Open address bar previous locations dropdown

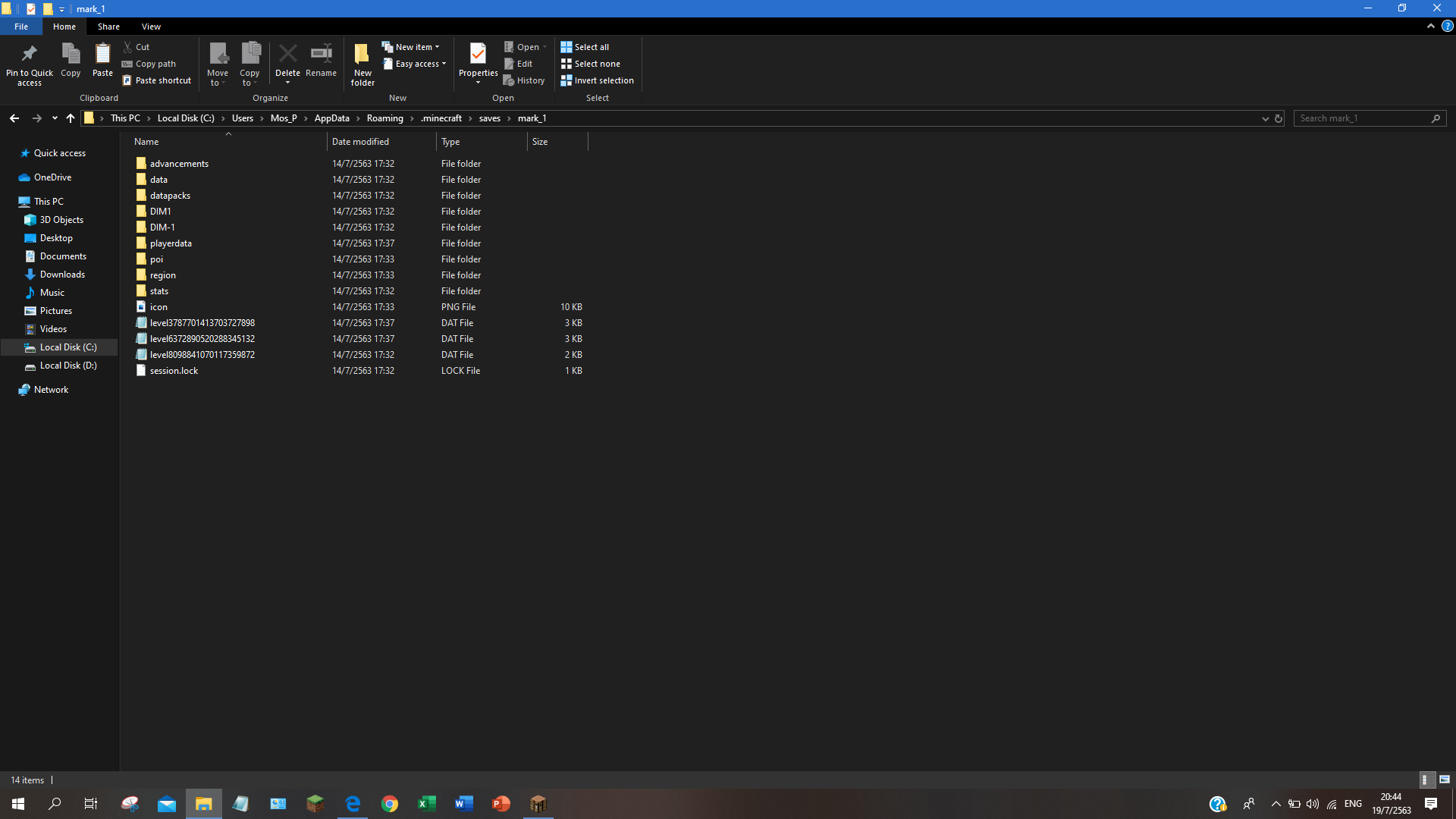pyautogui.click(x=1265, y=118)
